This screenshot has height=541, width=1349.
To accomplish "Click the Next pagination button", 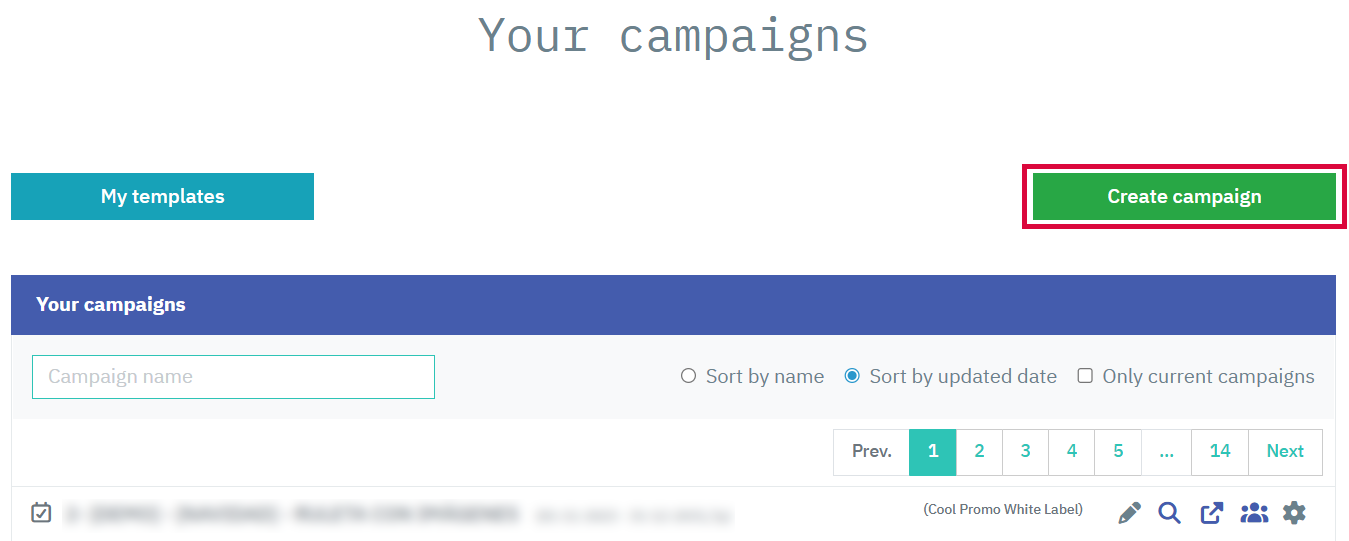I will click(1285, 452).
